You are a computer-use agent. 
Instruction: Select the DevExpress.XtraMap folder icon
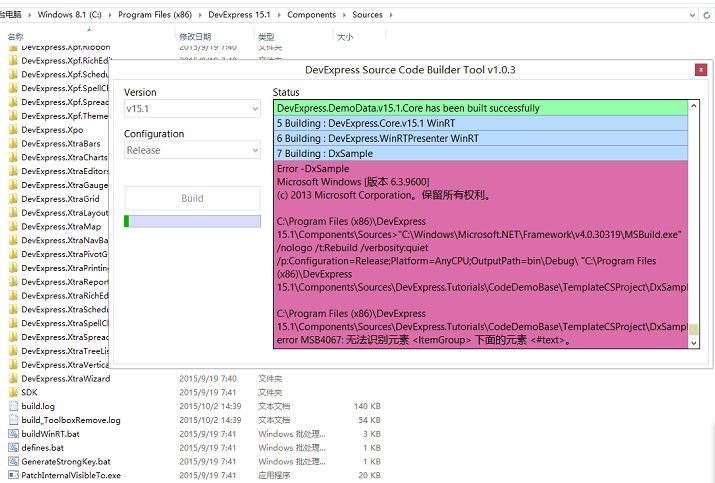click(x=13, y=226)
